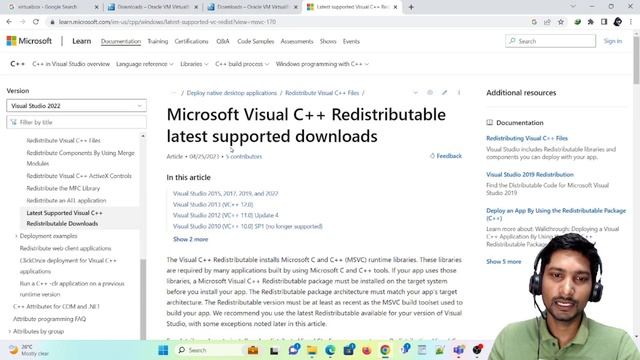Expand Windows programming with C++ dropdown
This screenshot has width=640, height=360.
(x=322, y=64)
